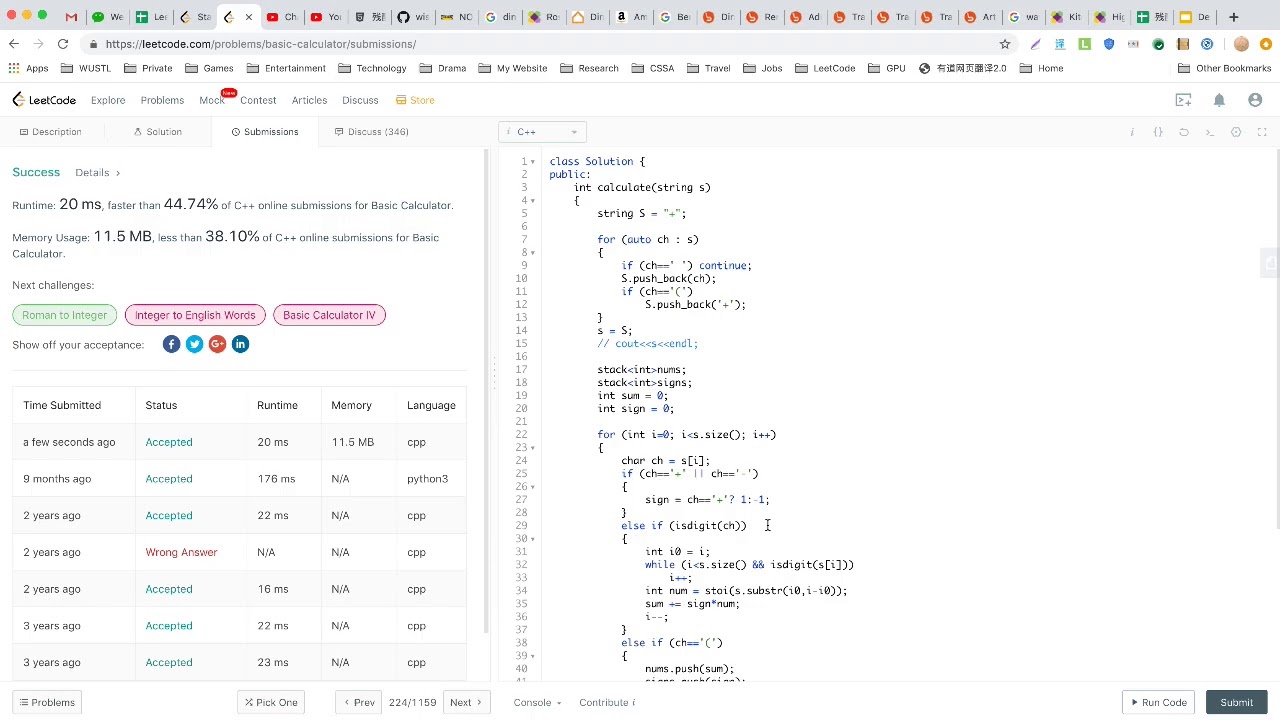Reload the browser page

(62, 44)
